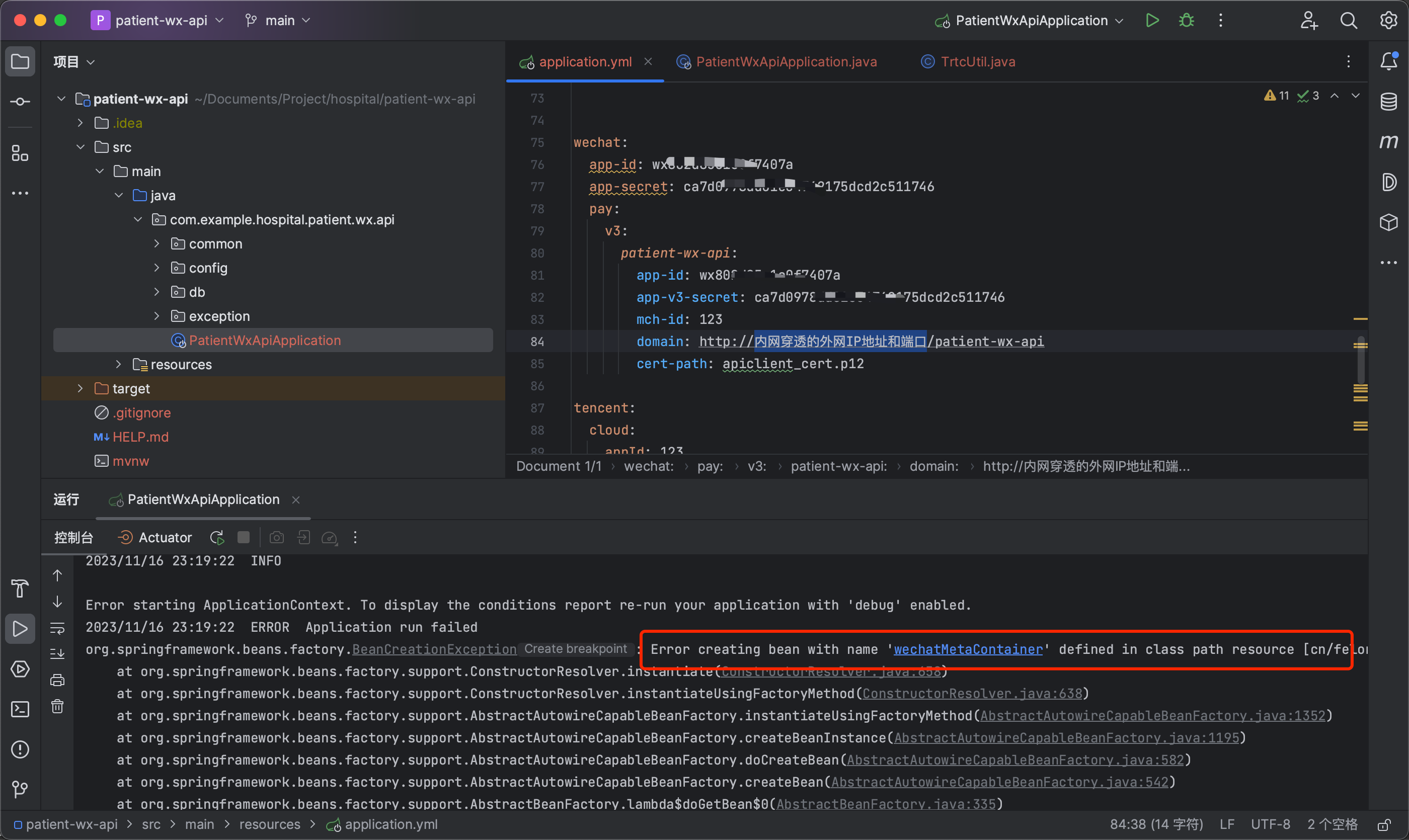Open the Problems tool window icon
This screenshot has height=840, width=1409.
pos(21,749)
